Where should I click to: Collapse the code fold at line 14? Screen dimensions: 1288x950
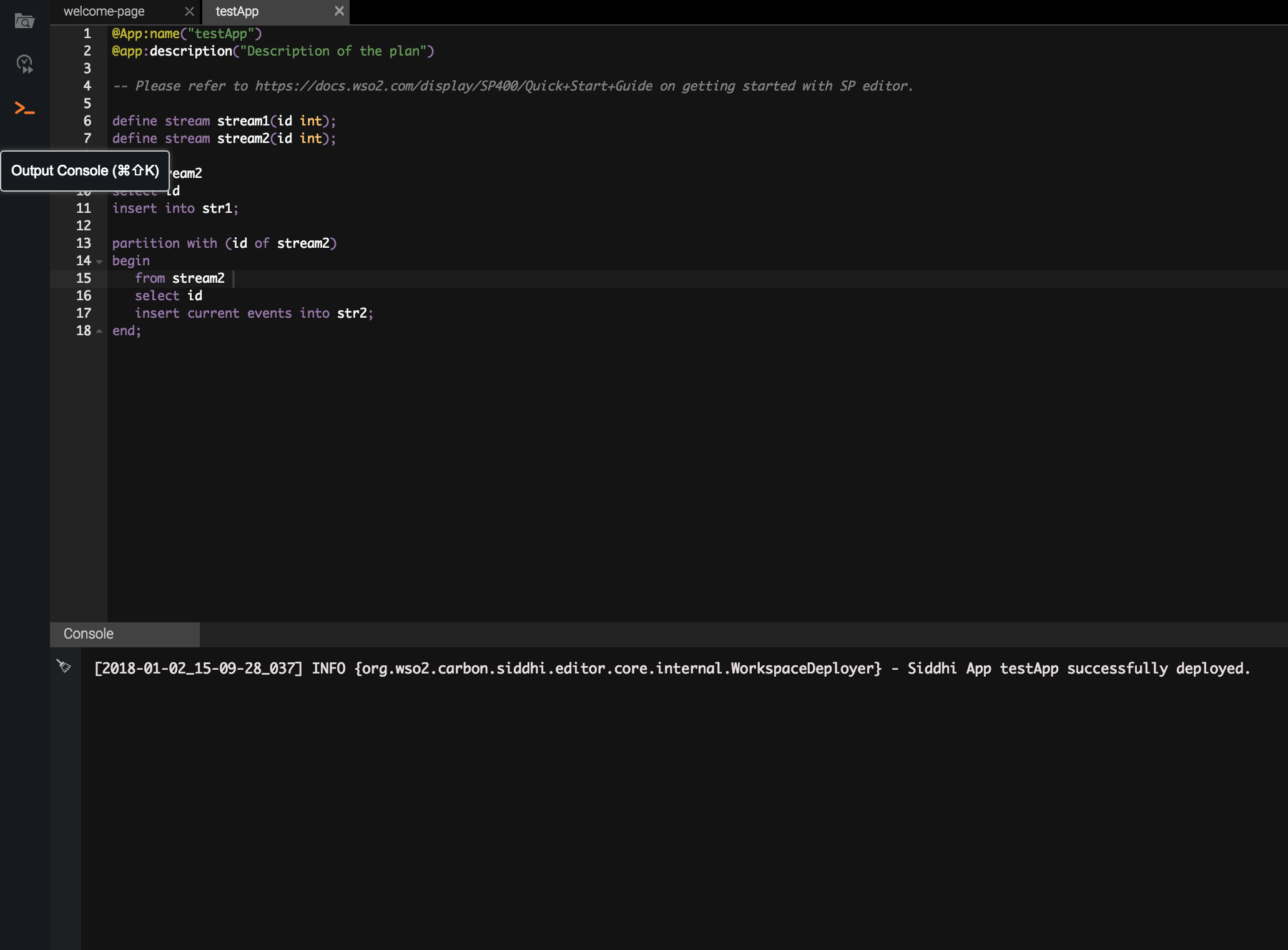pos(99,262)
